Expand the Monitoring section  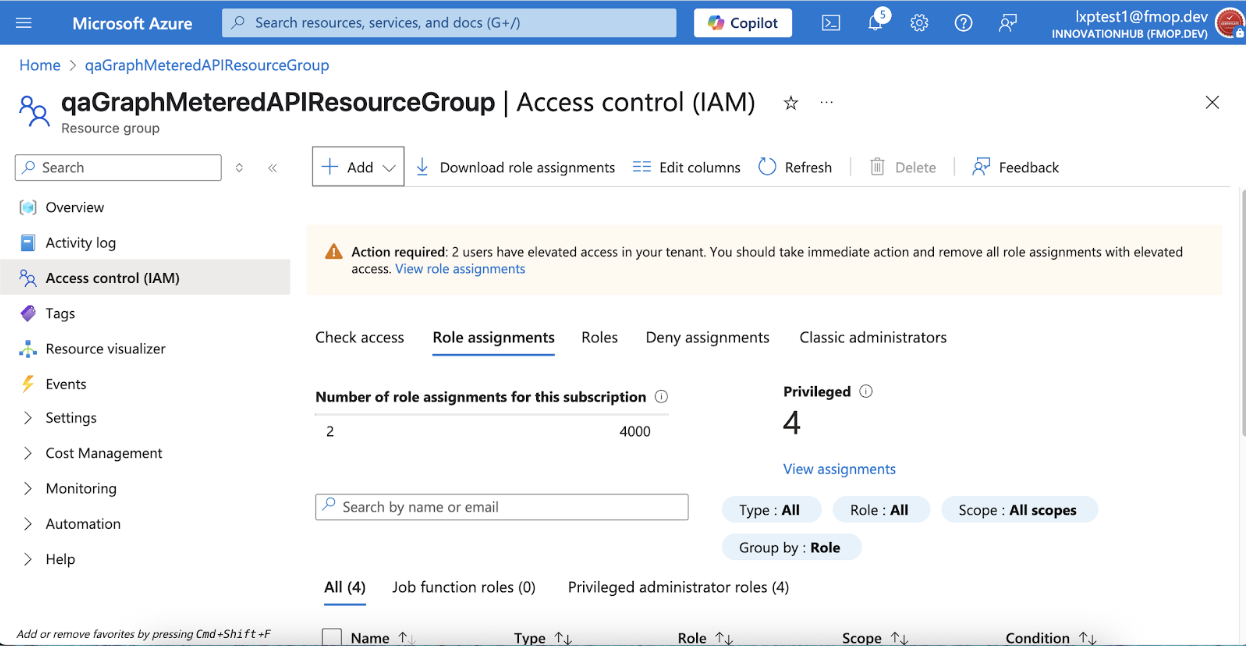(x=28, y=488)
